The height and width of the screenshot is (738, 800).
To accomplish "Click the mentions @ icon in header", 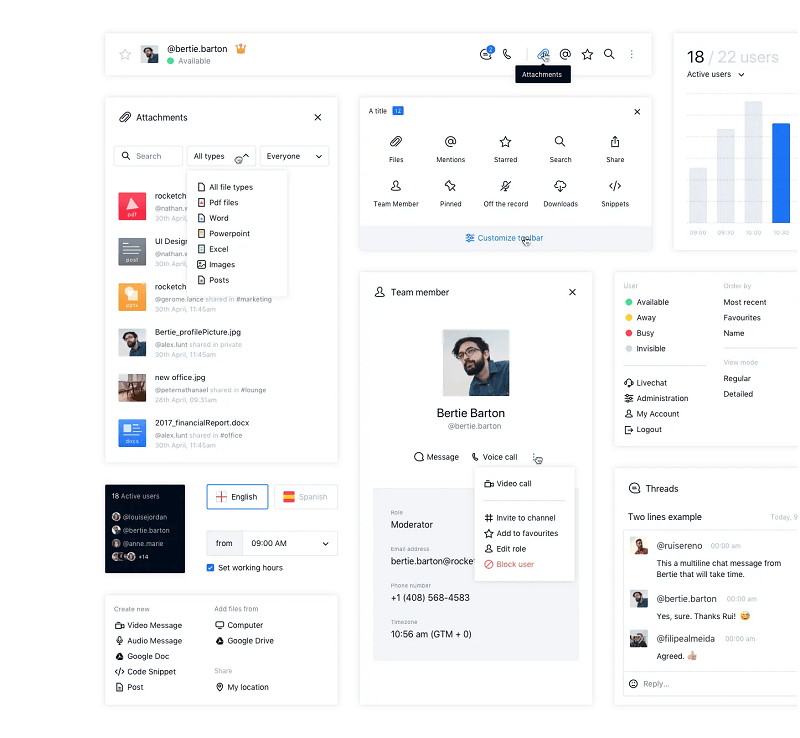I will [x=565, y=54].
